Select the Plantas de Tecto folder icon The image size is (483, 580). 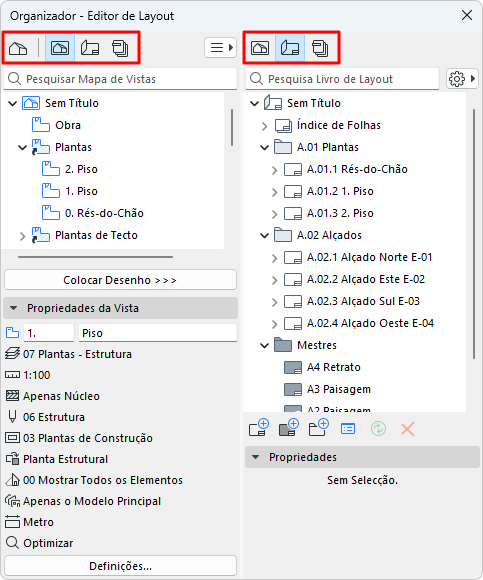coord(40,235)
